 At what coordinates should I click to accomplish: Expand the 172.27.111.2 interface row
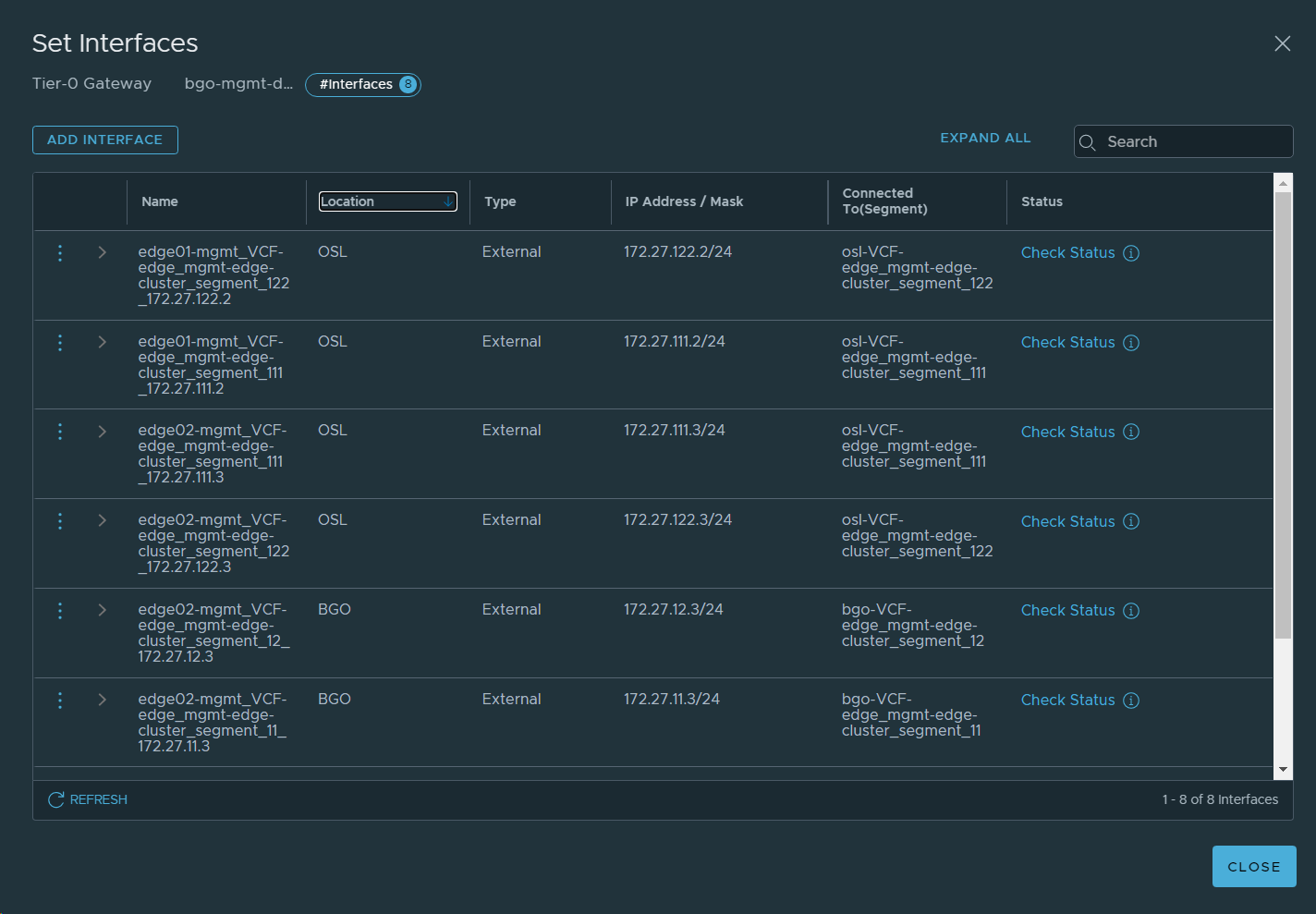[x=102, y=342]
